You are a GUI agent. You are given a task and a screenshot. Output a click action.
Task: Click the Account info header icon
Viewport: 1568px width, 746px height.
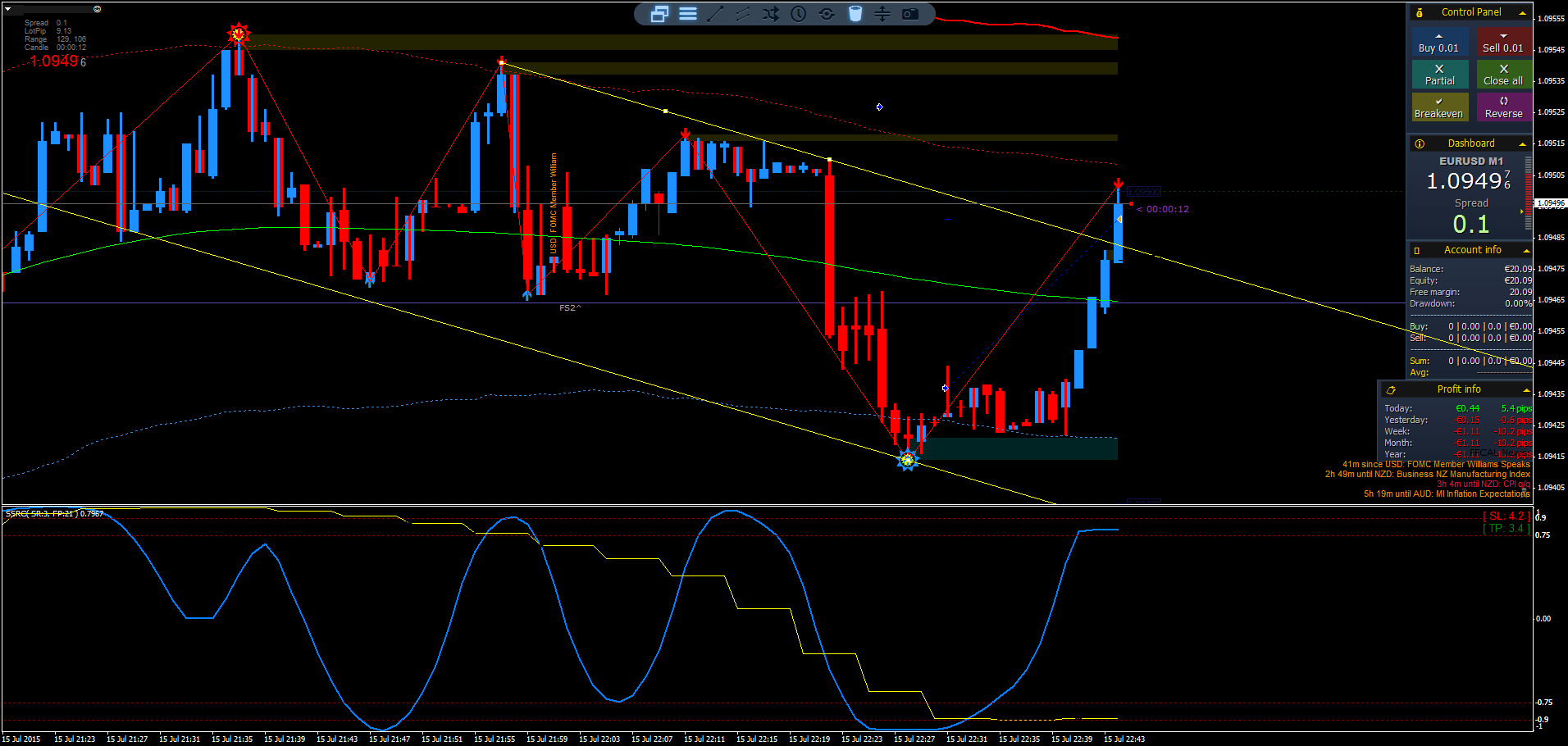pos(1417,250)
